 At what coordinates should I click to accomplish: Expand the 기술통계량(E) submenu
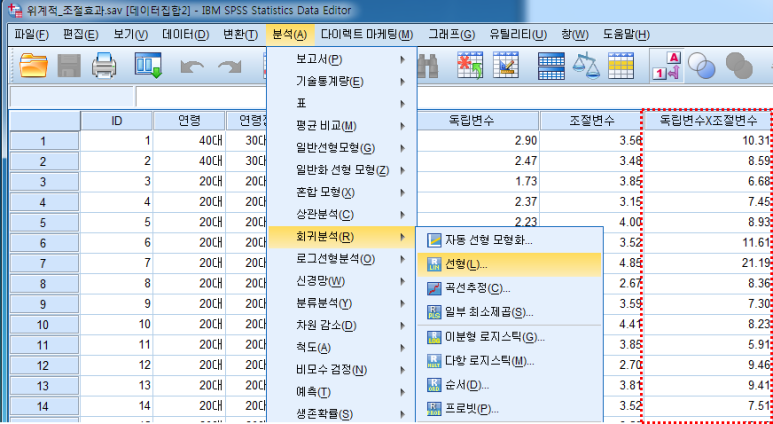point(340,81)
